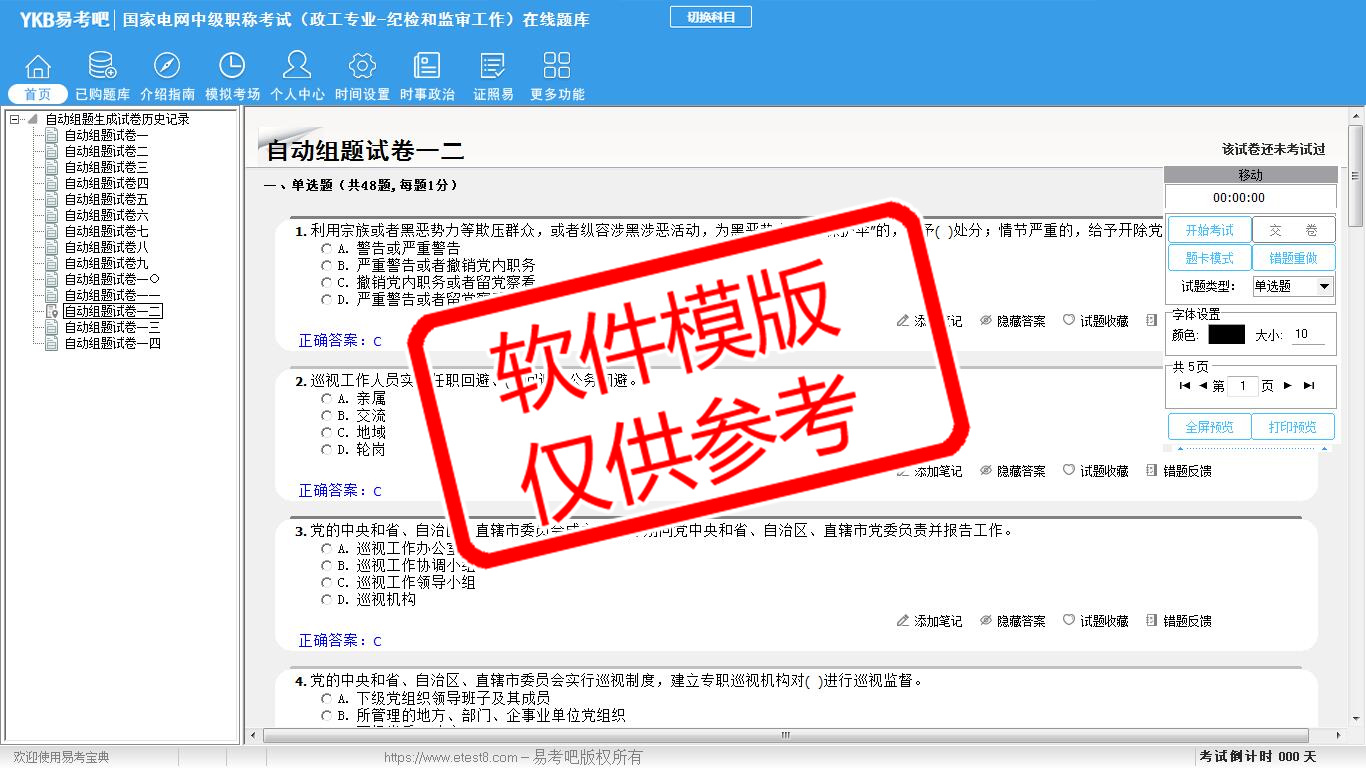Click the black font color swatch
1366x768 pixels.
[x=1226, y=335]
